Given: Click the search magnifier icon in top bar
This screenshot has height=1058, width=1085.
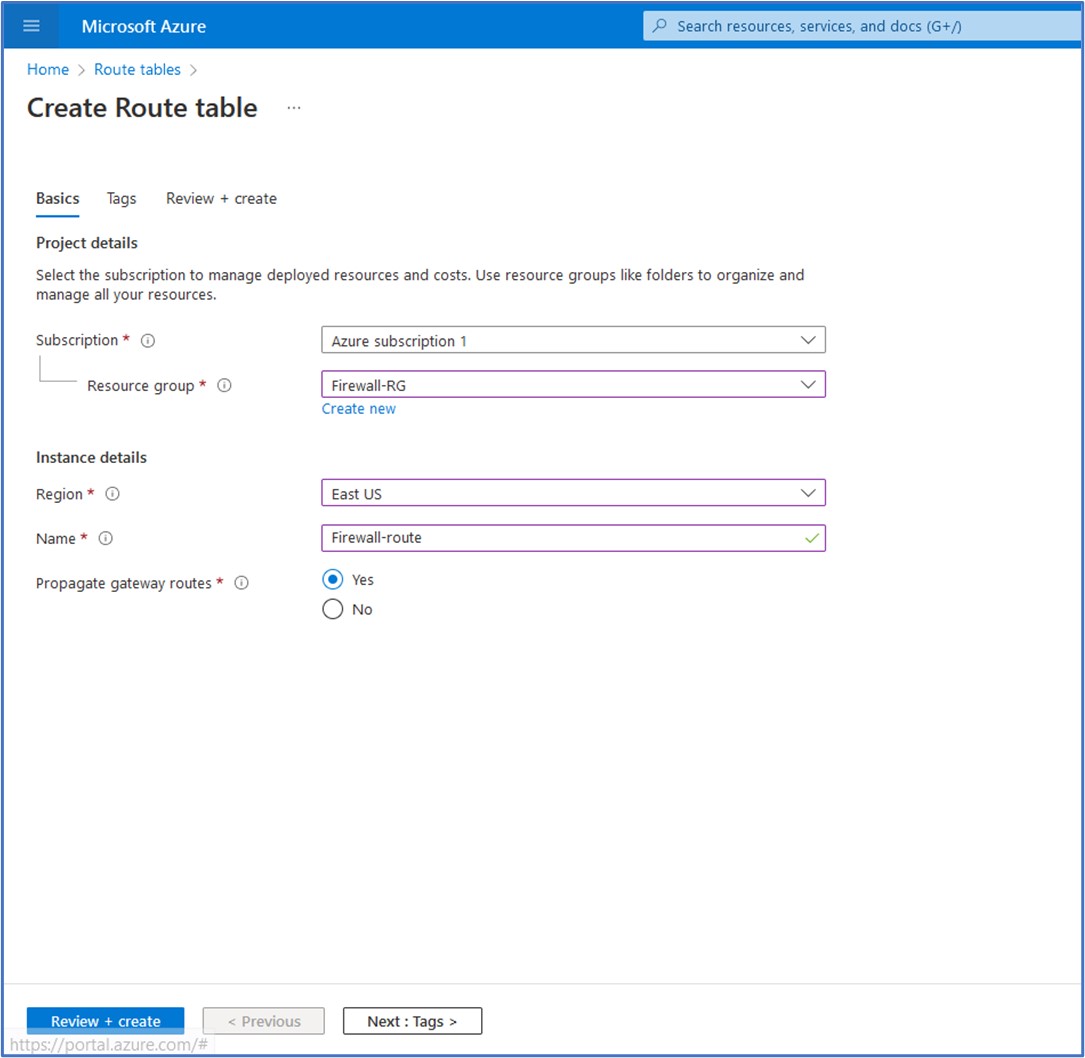Looking at the screenshot, I should pos(660,26).
